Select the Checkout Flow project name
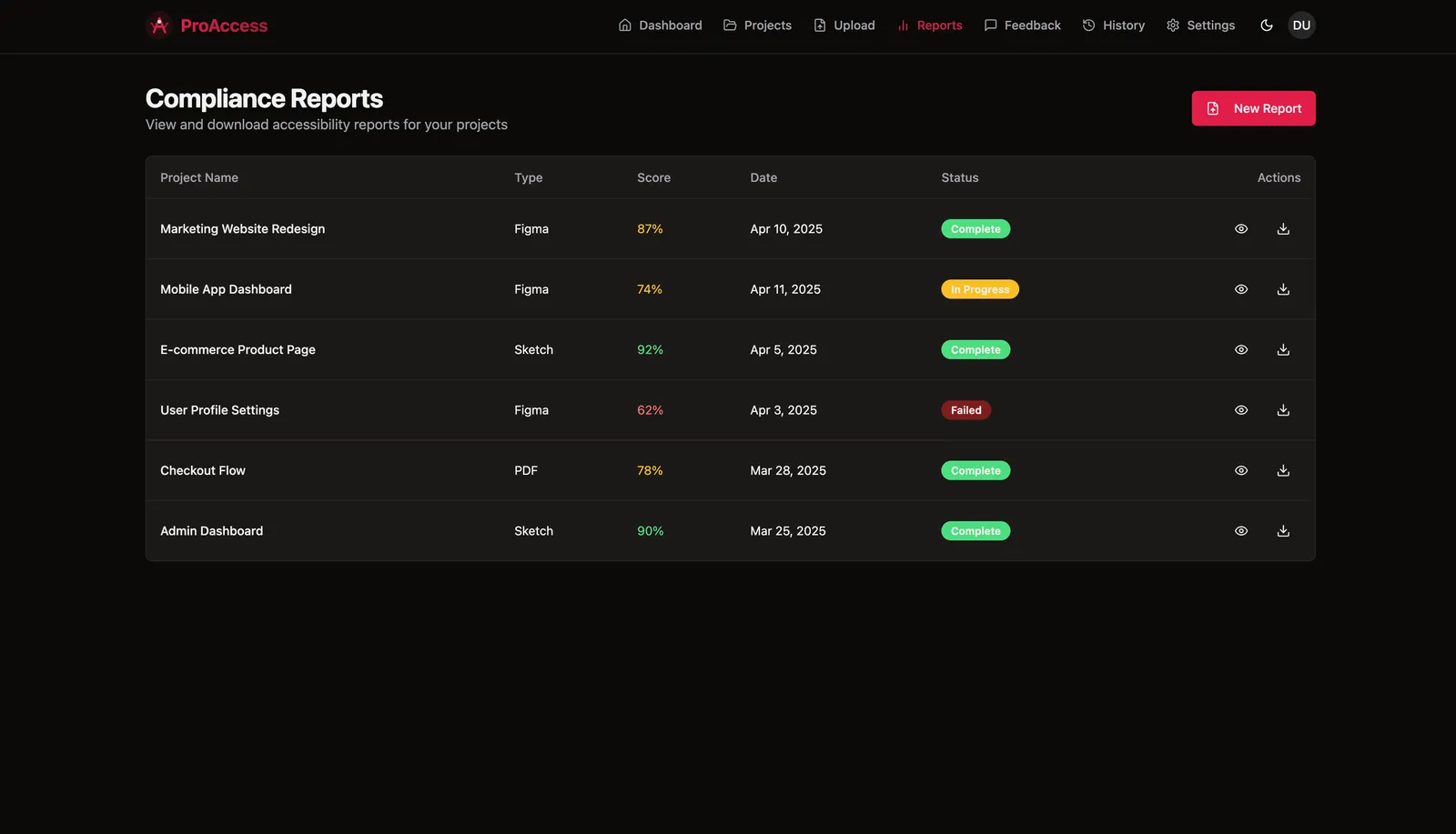This screenshot has width=1456, height=834. coord(203,470)
